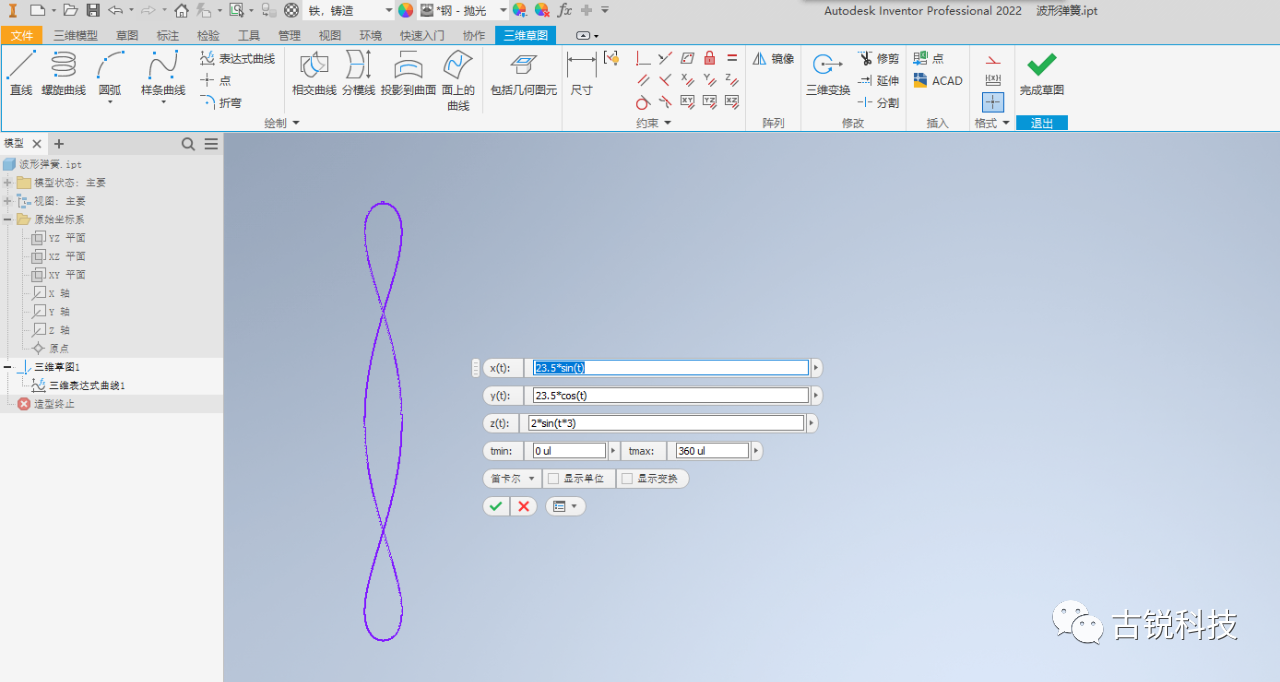This screenshot has width=1280, height=682.
Task: Click the lock (fix) constraint icon
Action: pos(710,58)
